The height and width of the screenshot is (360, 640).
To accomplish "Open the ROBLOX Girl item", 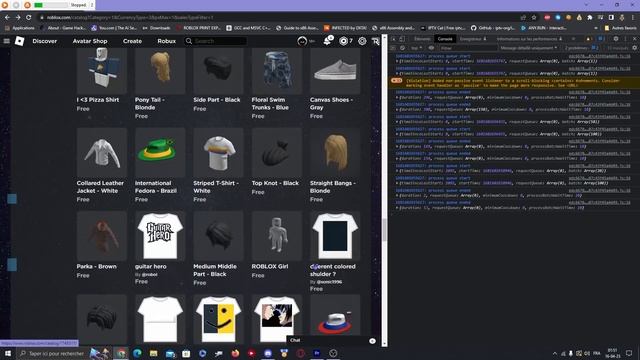I will click(x=277, y=245).
